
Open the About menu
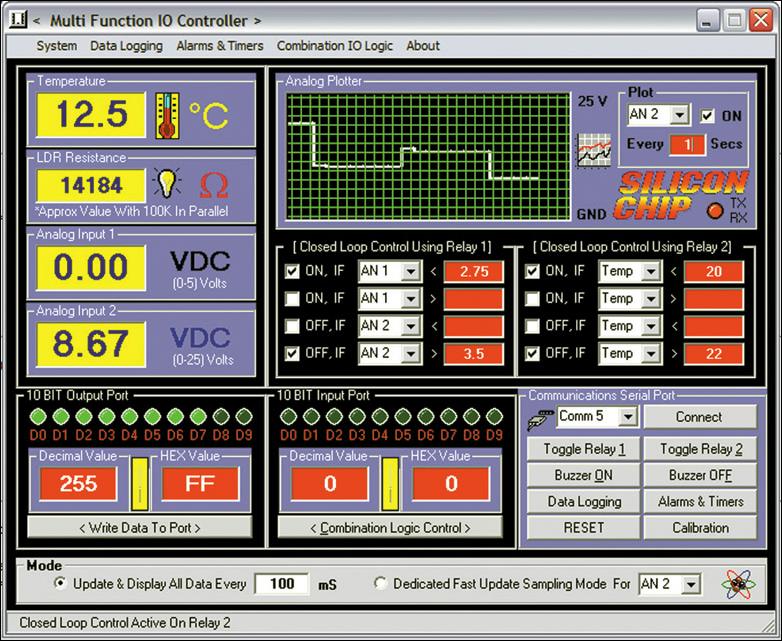[x=423, y=46]
